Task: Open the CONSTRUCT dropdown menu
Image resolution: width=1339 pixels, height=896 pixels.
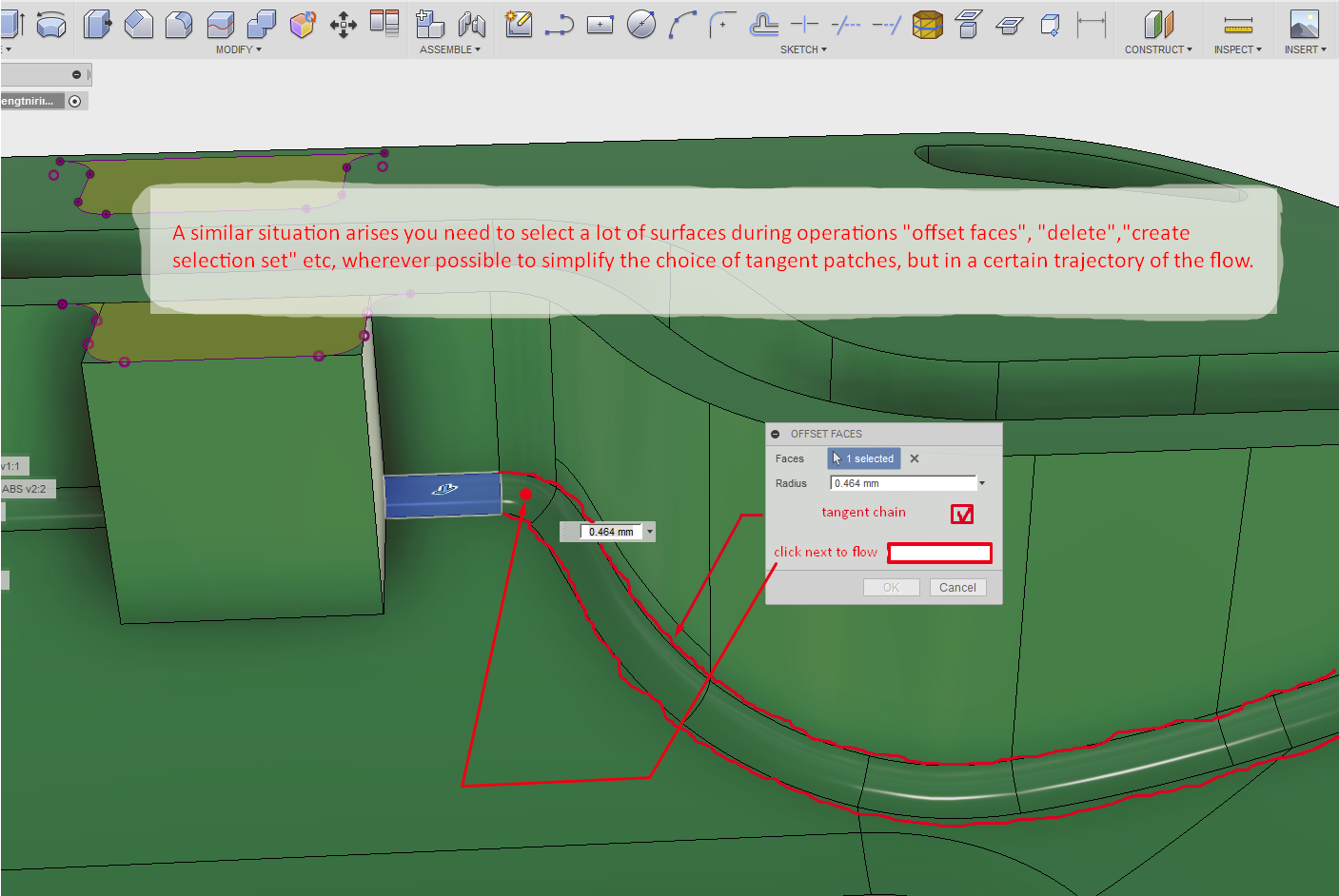Action: coord(1158,49)
